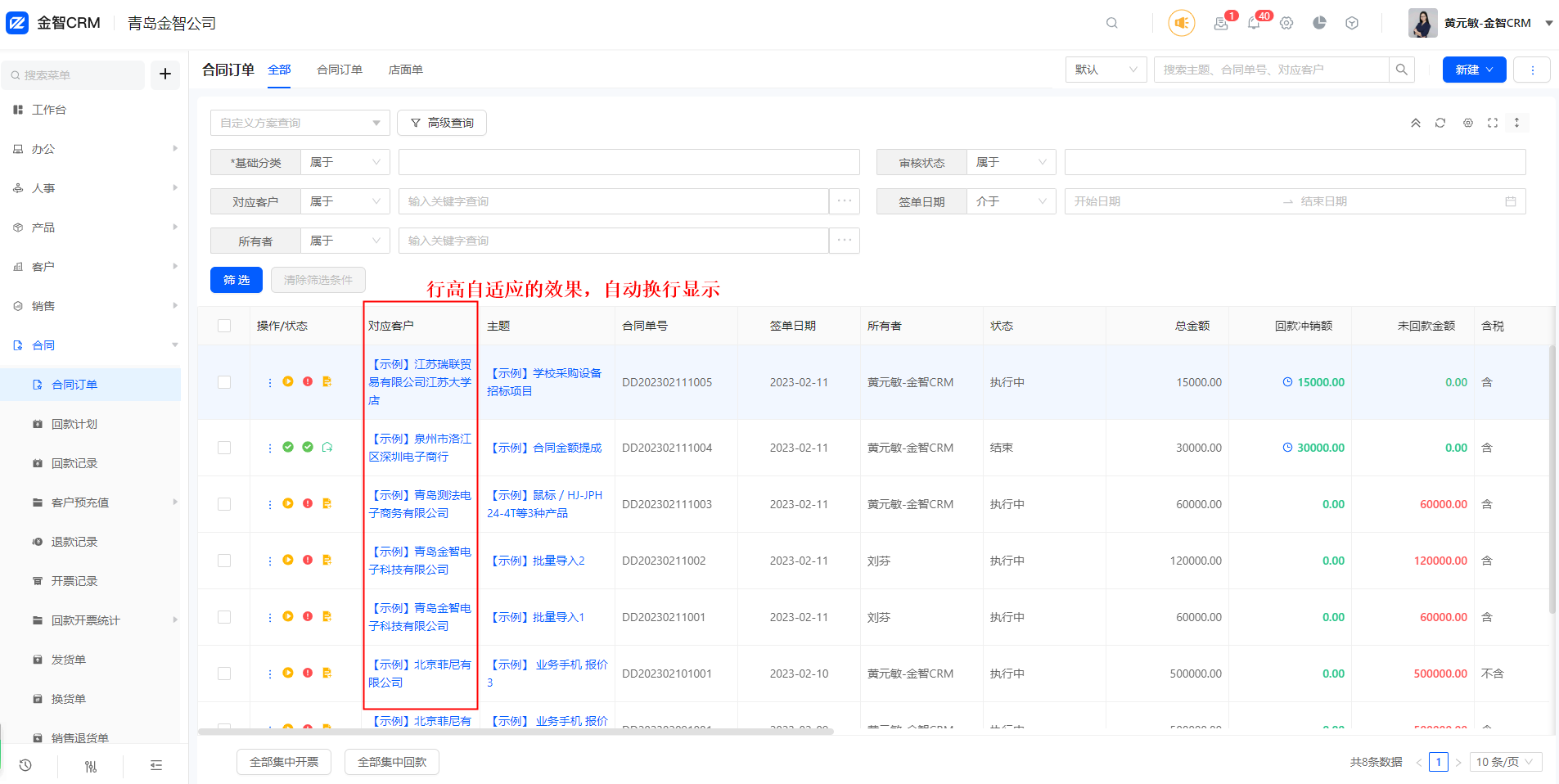This screenshot has width=1559, height=784.
Task: Open the 默认 view dropdown
Action: click(1106, 70)
